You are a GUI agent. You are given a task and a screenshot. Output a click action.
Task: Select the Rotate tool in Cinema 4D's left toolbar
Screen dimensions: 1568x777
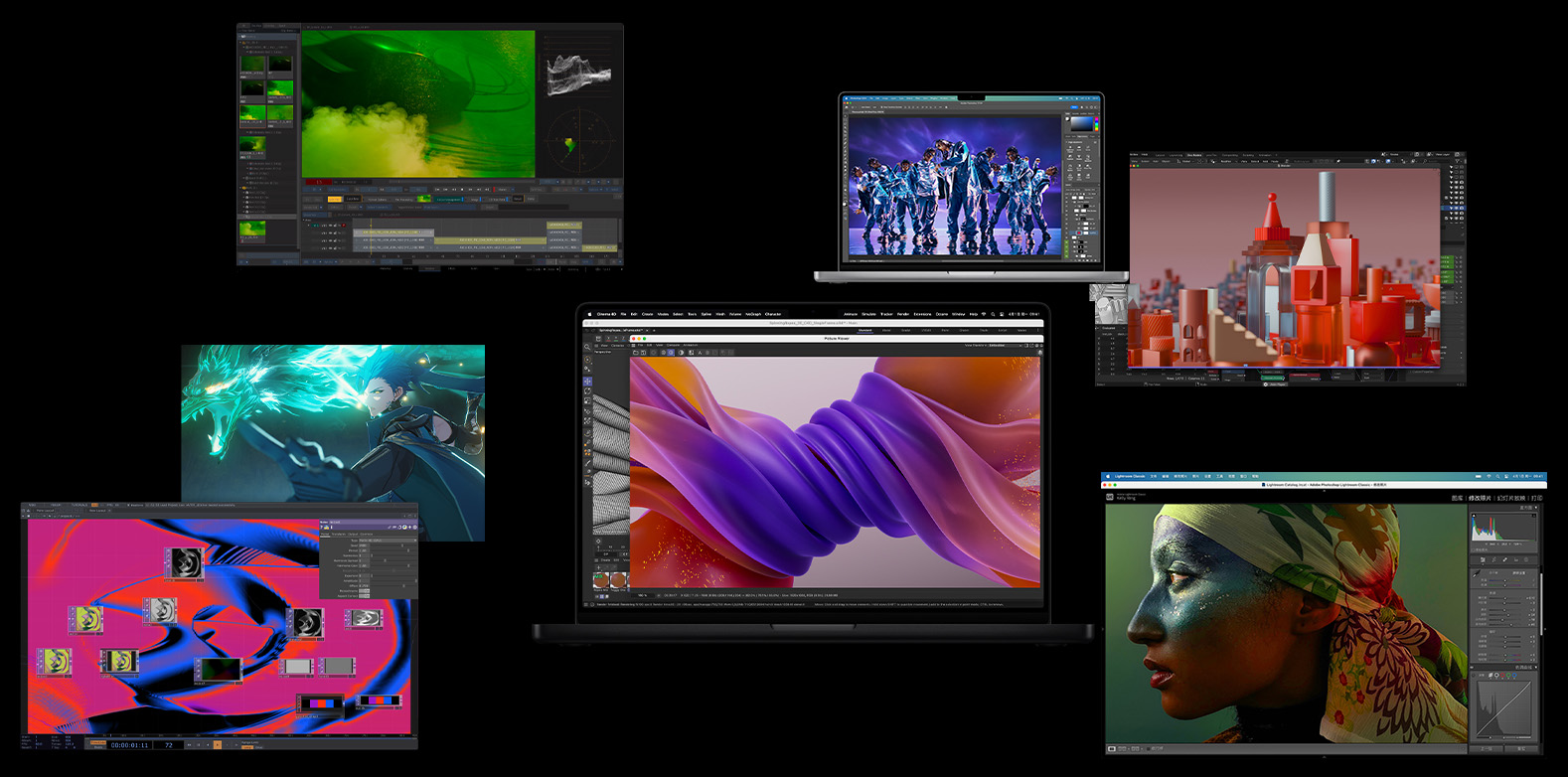click(588, 391)
